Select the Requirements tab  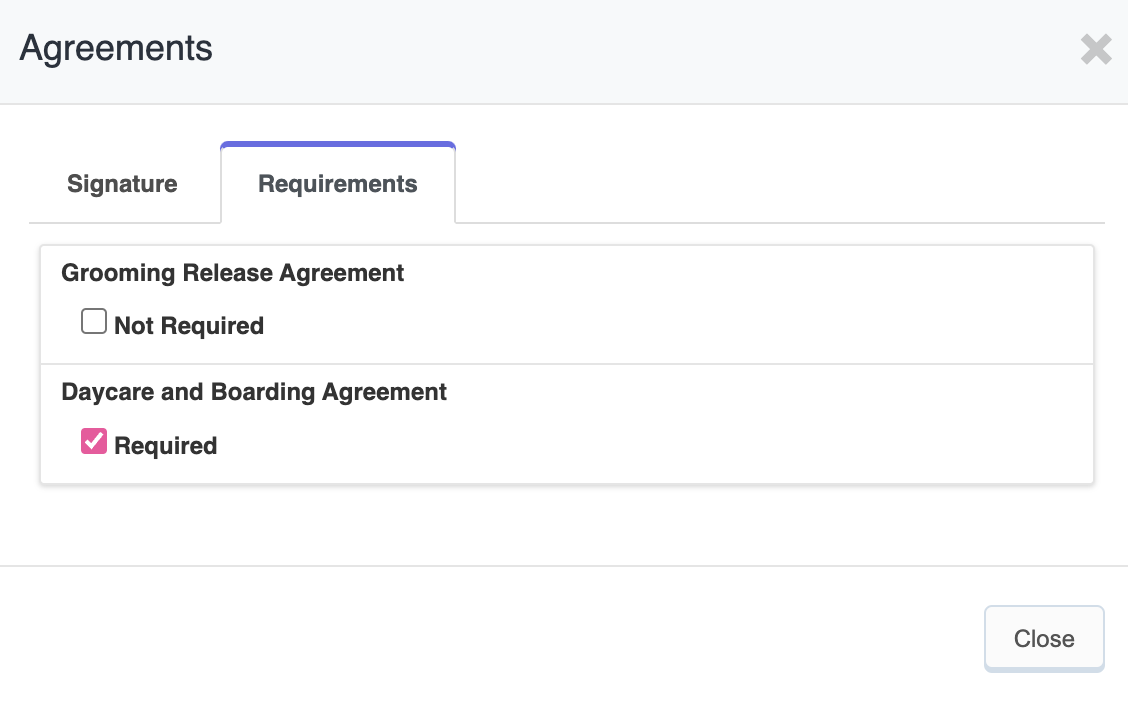click(338, 184)
